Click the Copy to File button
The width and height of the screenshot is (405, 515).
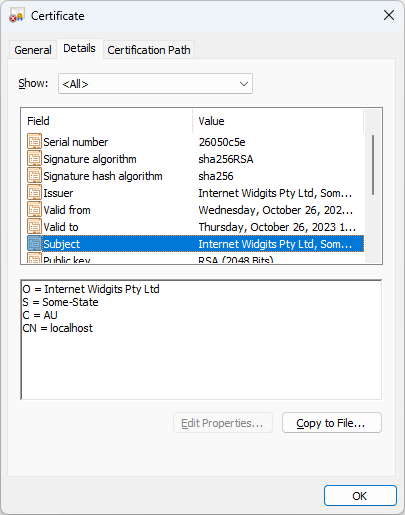coord(332,423)
